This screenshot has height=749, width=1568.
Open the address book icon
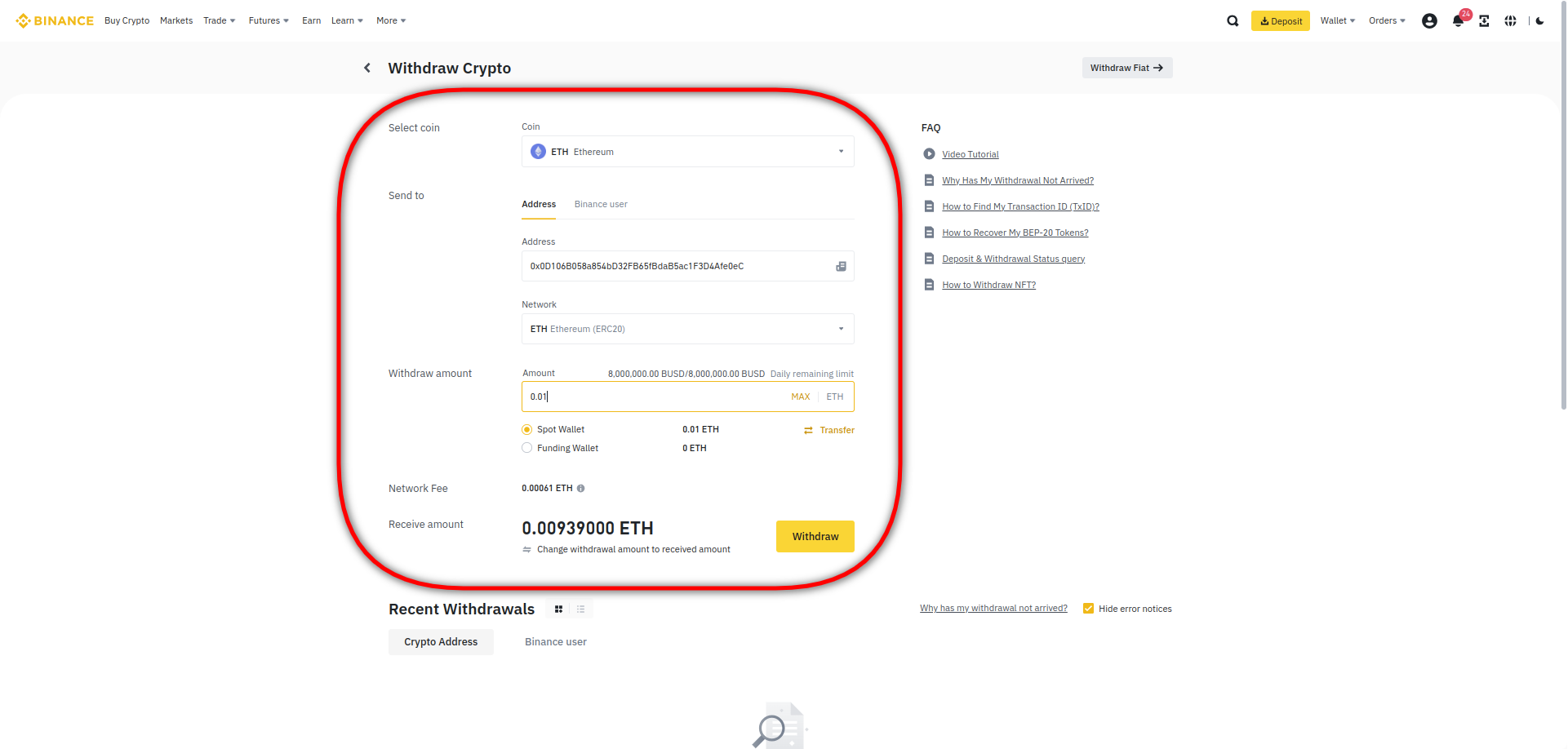click(x=841, y=266)
